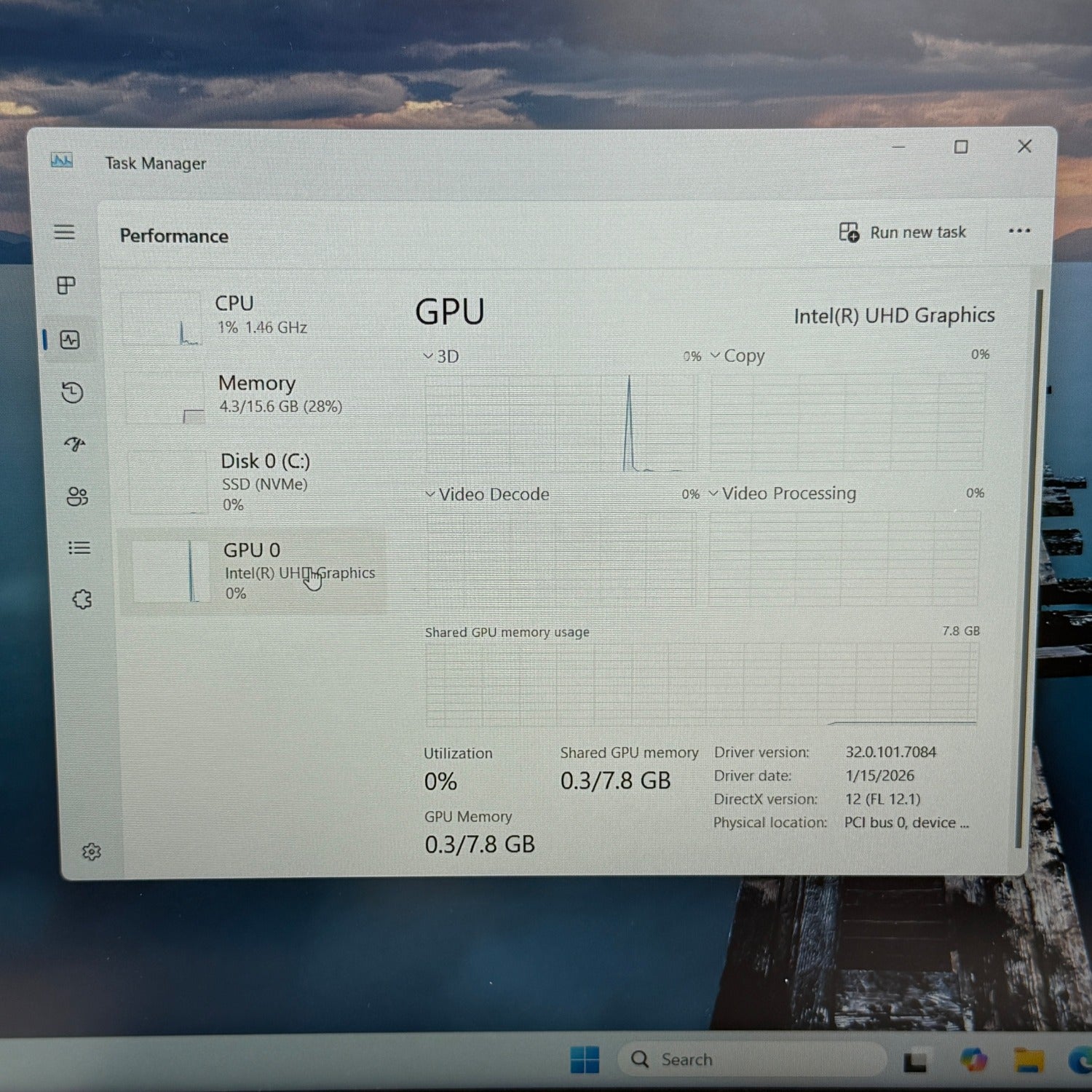Viewport: 1092px width, 1092px height.
Task: Click the Shared GPU memory 0.3/7.8 GB value
Action: pyautogui.click(x=615, y=780)
